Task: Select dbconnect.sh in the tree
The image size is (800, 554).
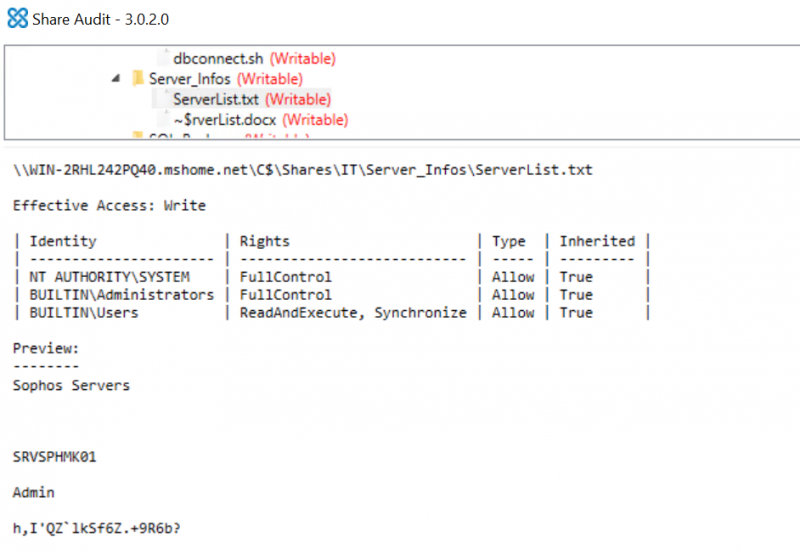Action: tap(218, 59)
